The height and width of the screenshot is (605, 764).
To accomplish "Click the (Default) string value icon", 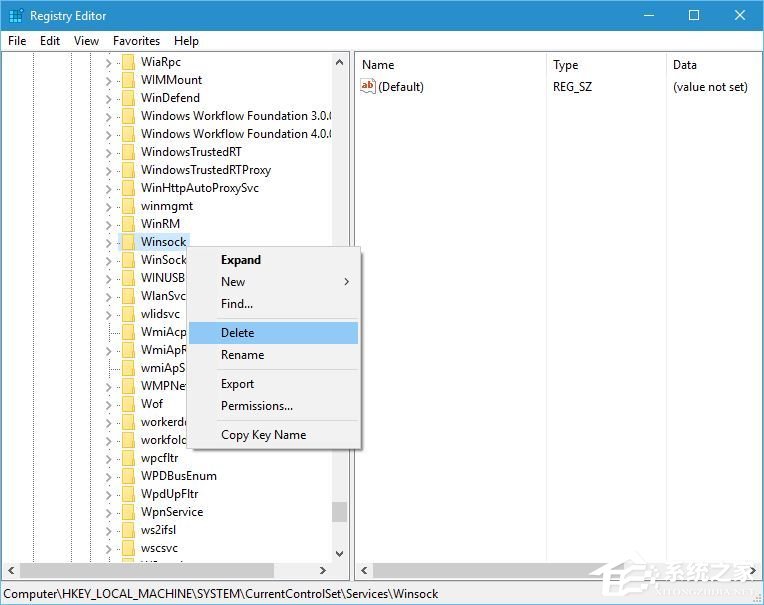I will pos(367,87).
